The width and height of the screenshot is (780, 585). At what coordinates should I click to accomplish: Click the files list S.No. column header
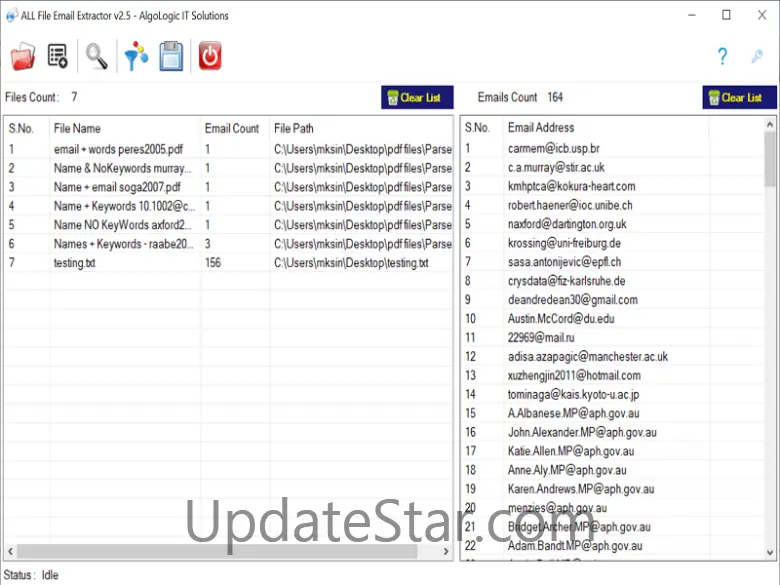[x=21, y=128]
